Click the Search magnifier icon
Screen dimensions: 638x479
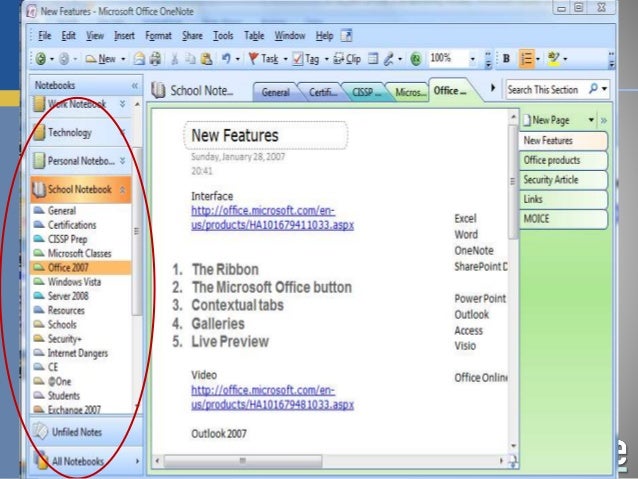[593, 89]
